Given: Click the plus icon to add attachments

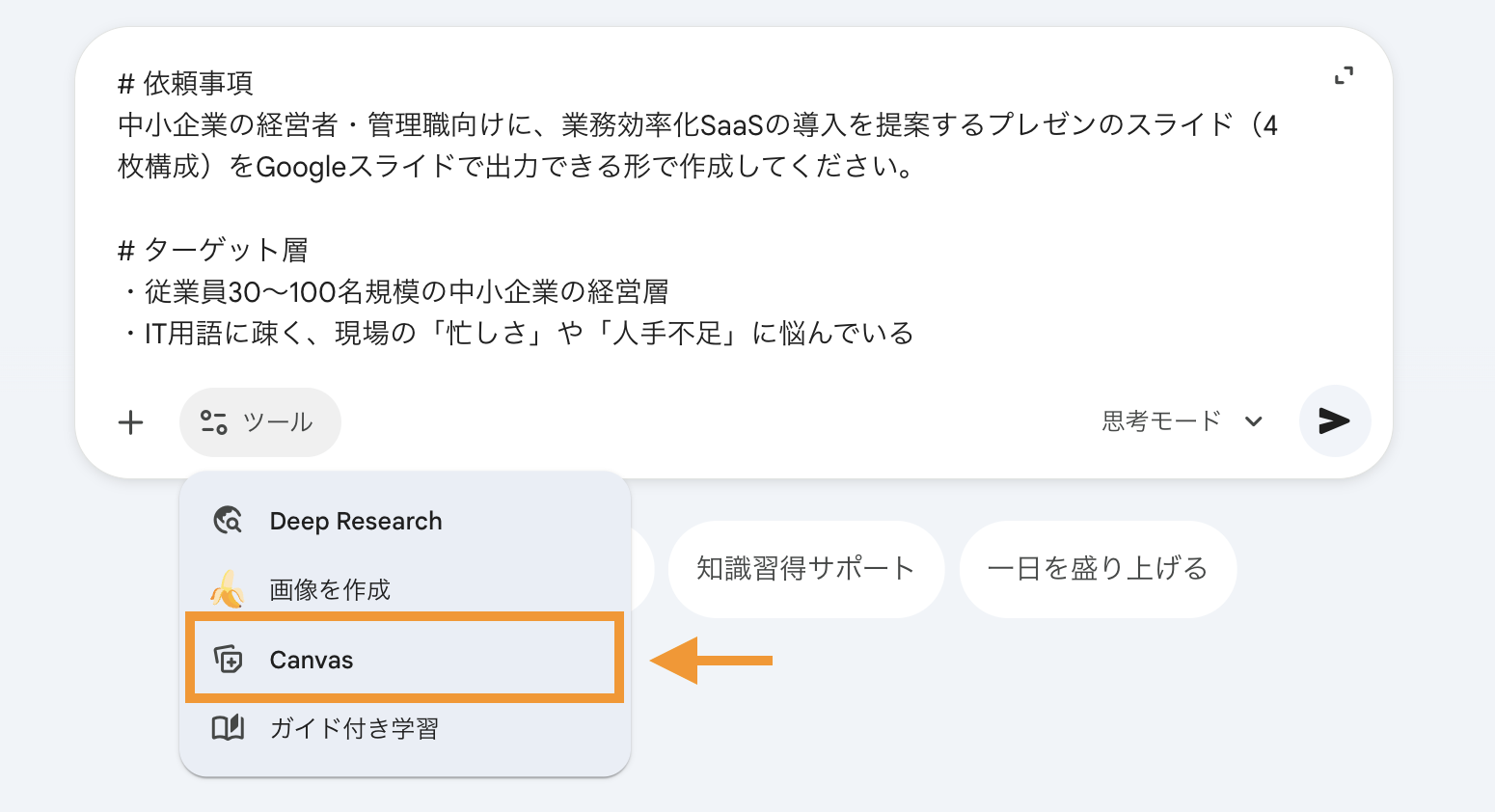Looking at the screenshot, I should [131, 421].
